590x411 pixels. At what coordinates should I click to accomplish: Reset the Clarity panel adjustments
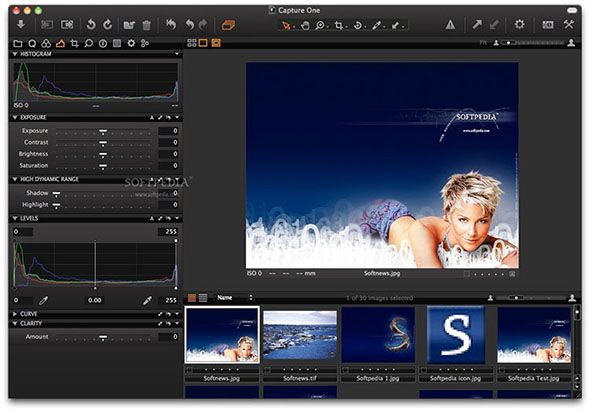click(168, 323)
